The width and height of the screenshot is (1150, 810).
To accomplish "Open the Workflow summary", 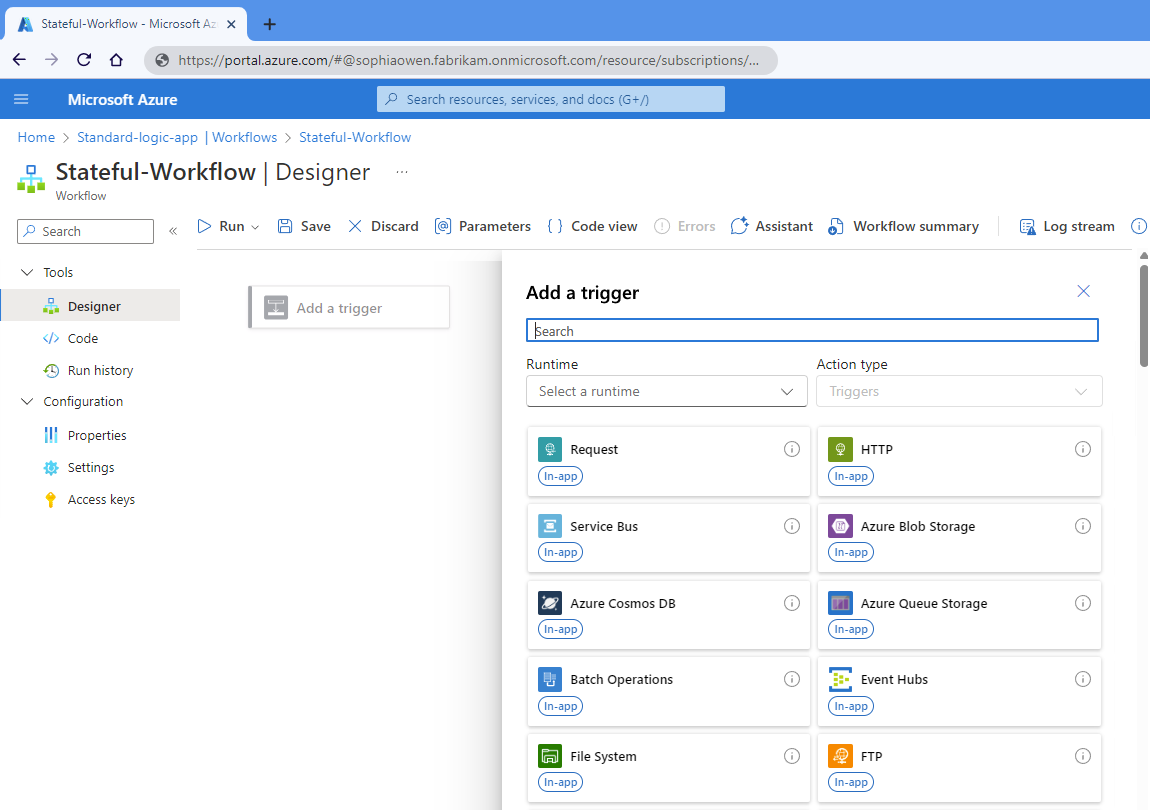I will 904,226.
